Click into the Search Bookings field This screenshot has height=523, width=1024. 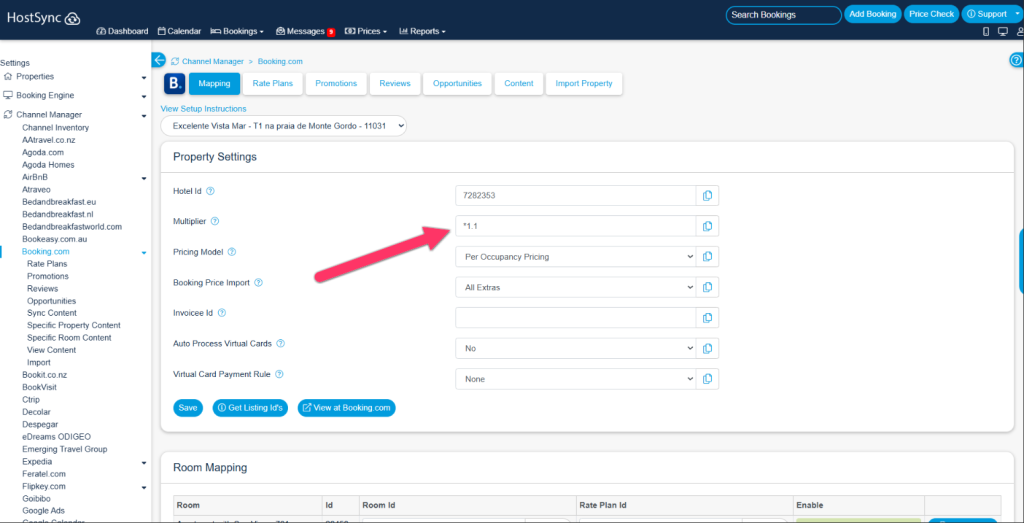[x=783, y=15]
